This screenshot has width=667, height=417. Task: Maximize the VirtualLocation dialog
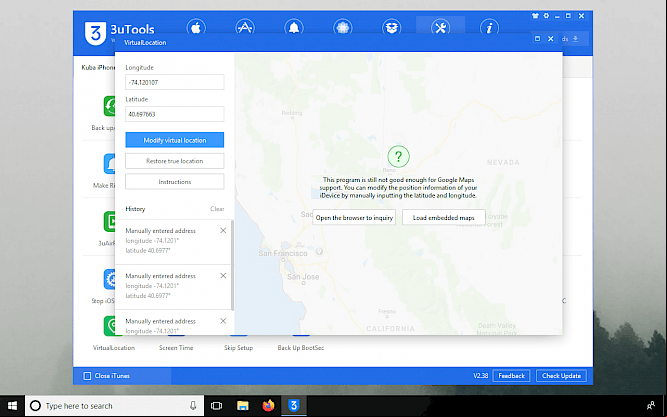coord(537,39)
